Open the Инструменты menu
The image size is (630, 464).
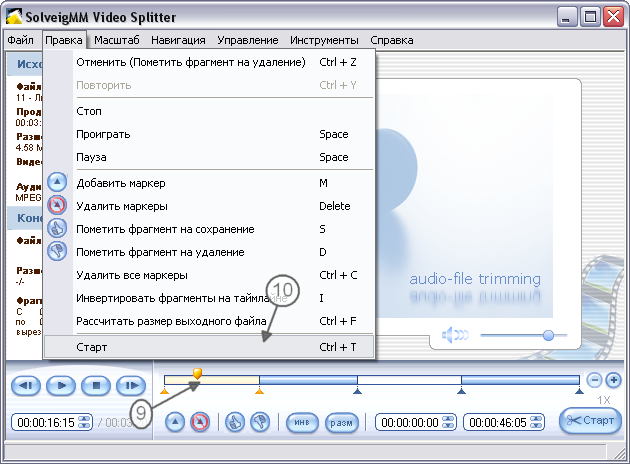tap(324, 40)
